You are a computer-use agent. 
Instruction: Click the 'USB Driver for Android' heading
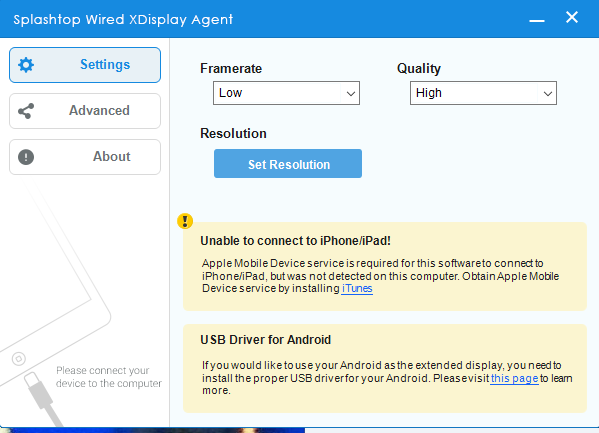pyautogui.click(x=266, y=340)
